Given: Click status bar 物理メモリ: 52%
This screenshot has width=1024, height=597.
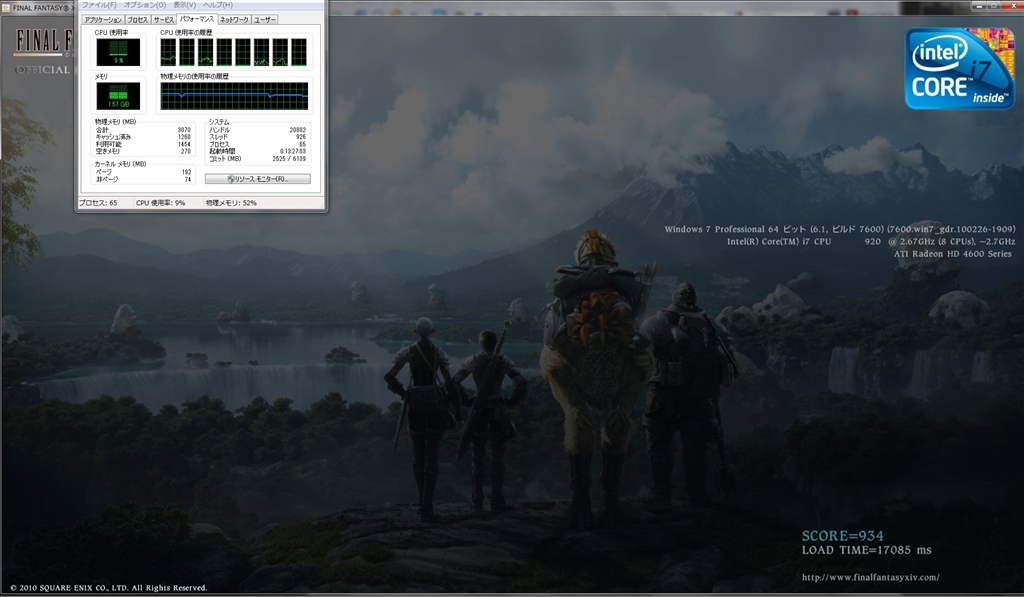Looking at the screenshot, I should pos(231,203).
